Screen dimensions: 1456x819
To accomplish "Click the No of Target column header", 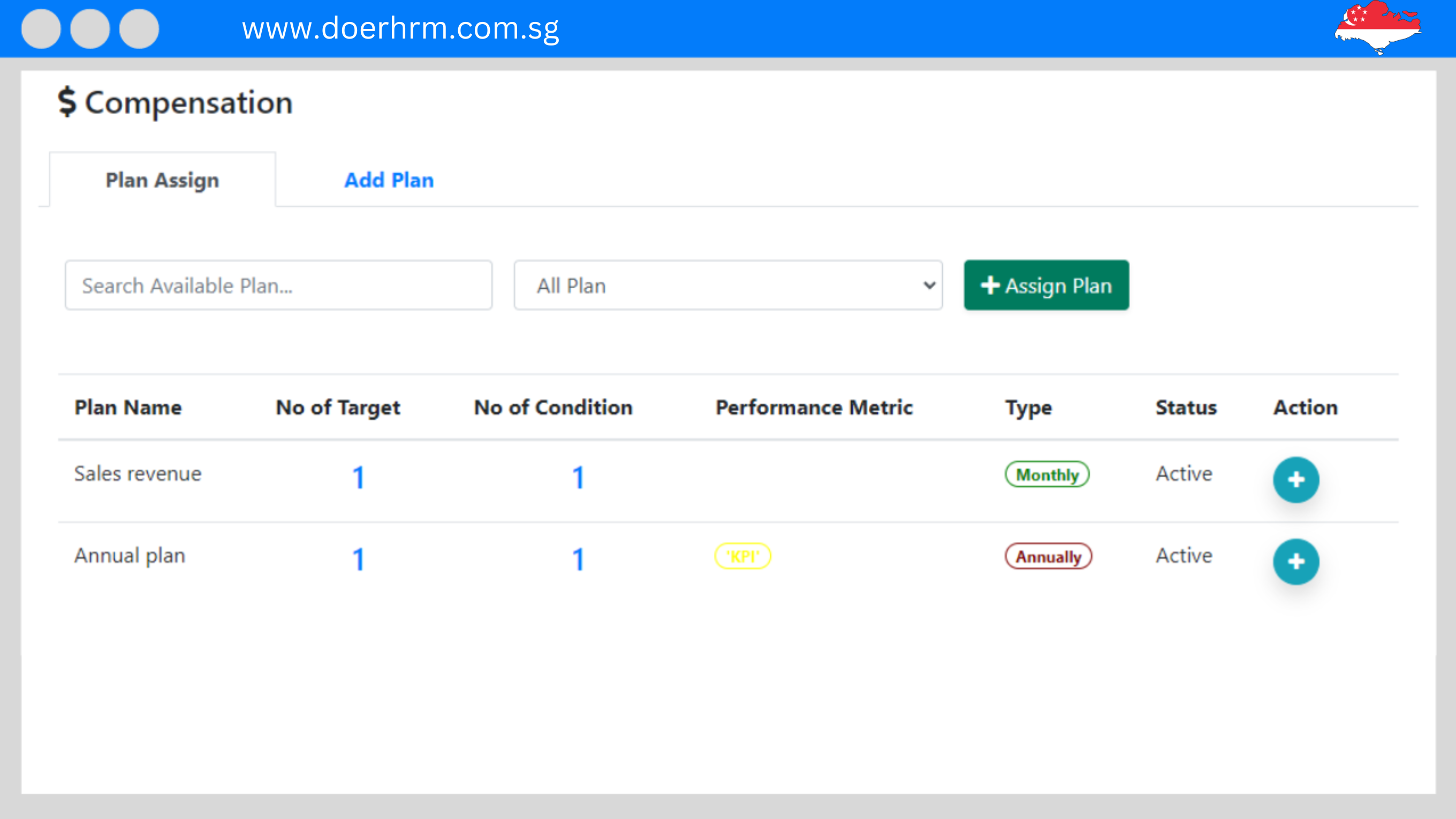I will tap(338, 407).
